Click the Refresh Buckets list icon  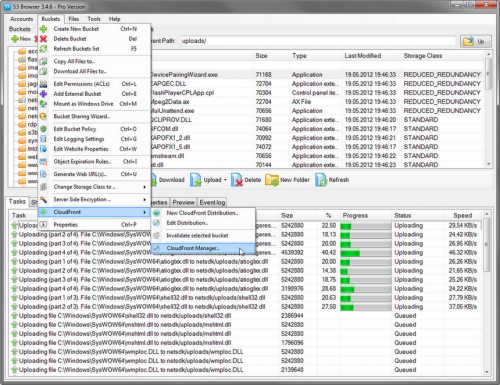pos(43,49)
